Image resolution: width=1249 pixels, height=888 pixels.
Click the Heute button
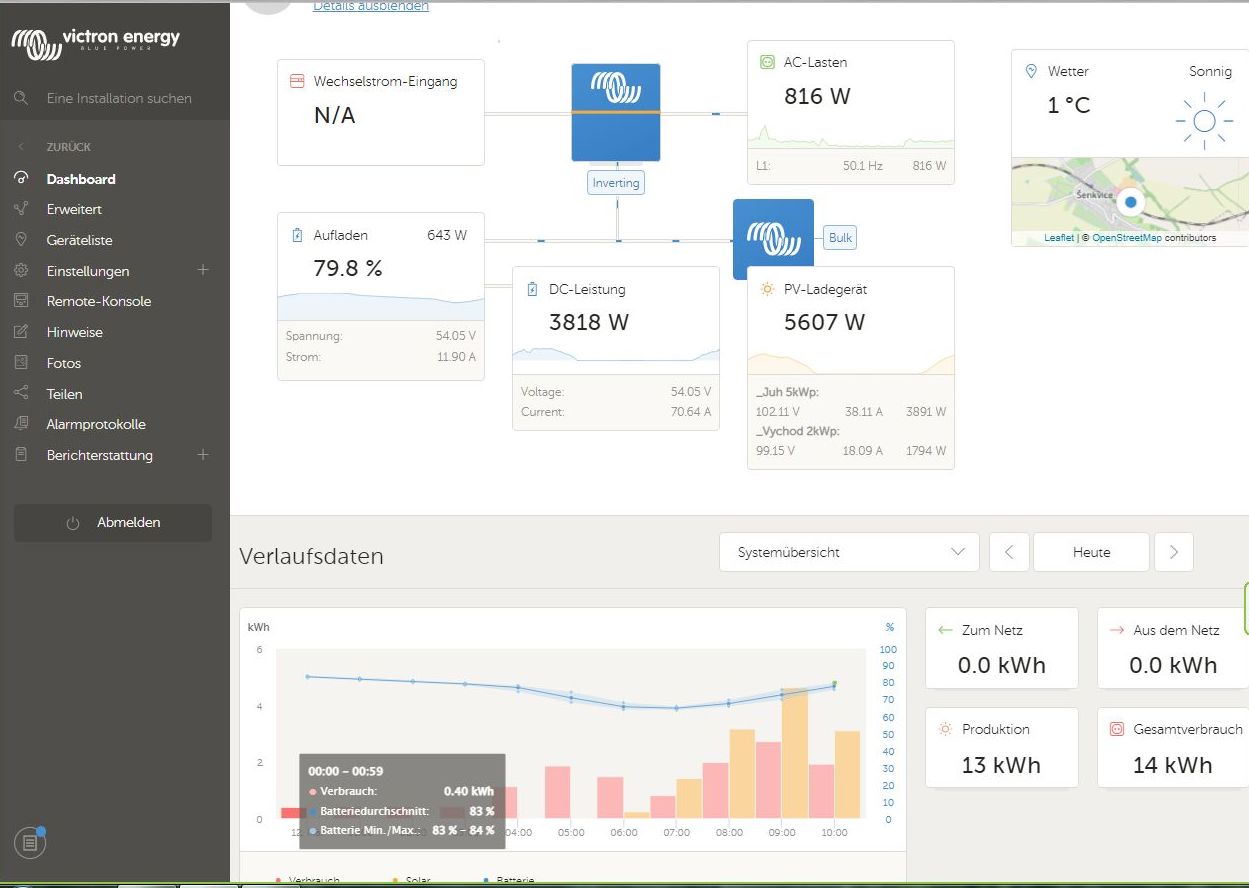(x=1091, y=552)
